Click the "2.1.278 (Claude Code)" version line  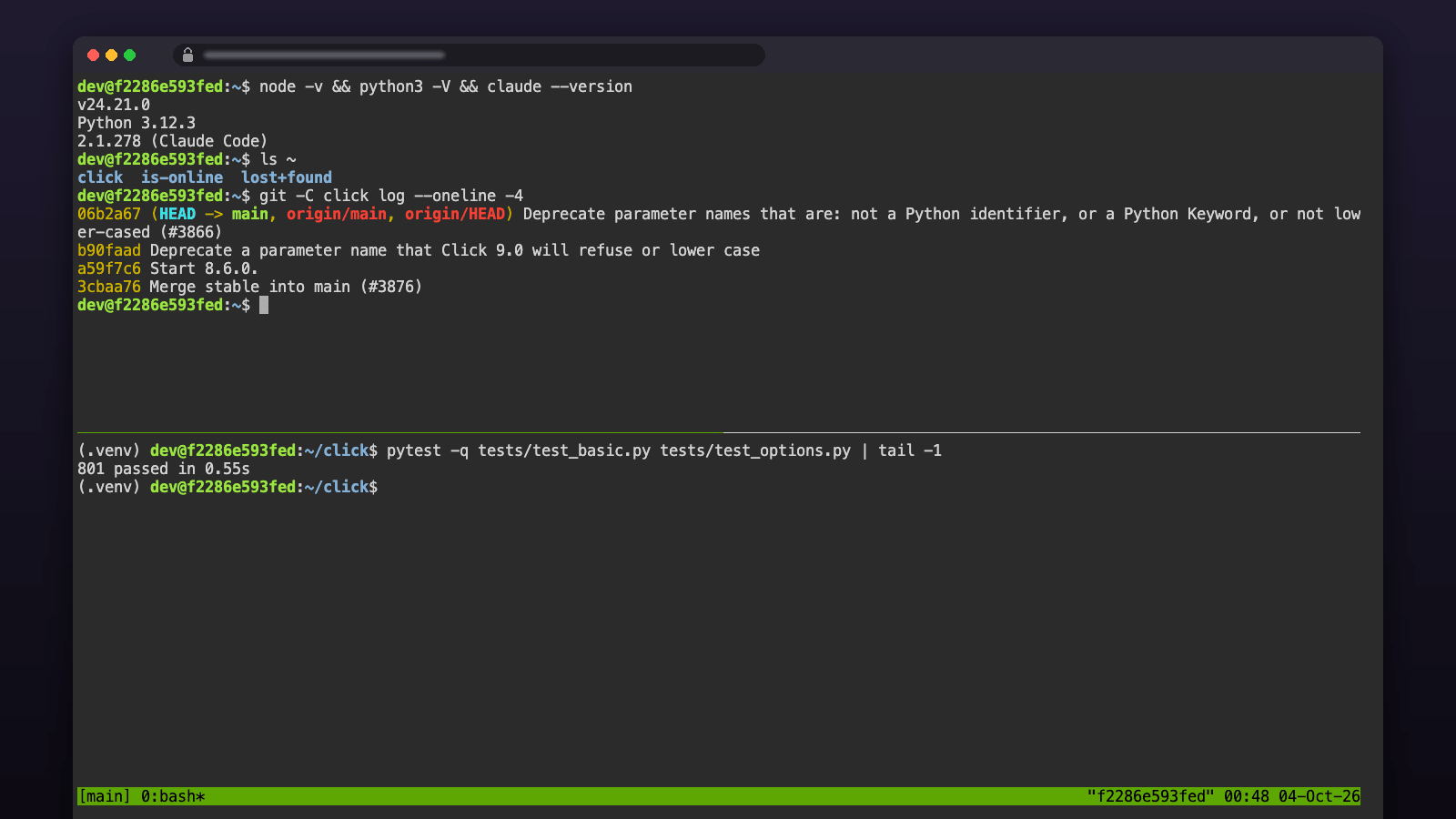173,141
